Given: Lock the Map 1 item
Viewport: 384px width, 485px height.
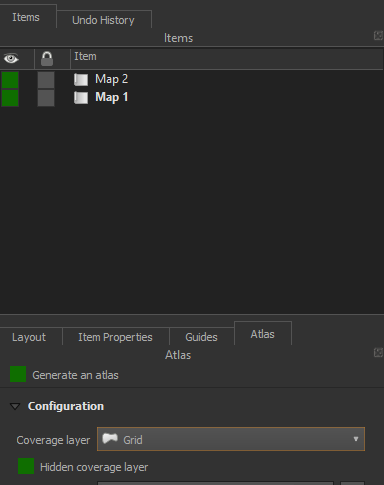Looking at the screenshot, I should click(x=46, y=98).
